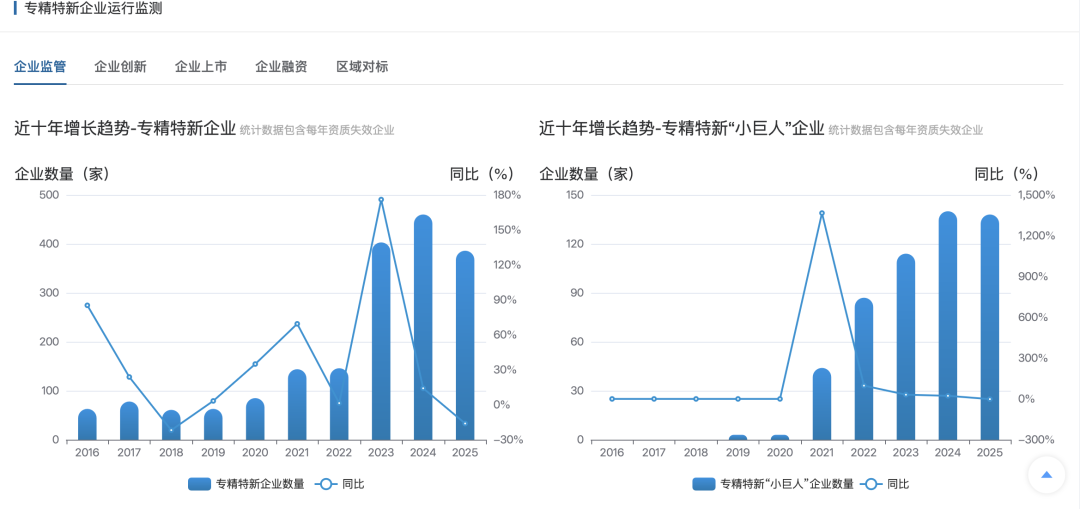This screenshot has width=1080, height=509.
Task: Click the 2021 bar in left chart
Action: [x=297, y=405]
